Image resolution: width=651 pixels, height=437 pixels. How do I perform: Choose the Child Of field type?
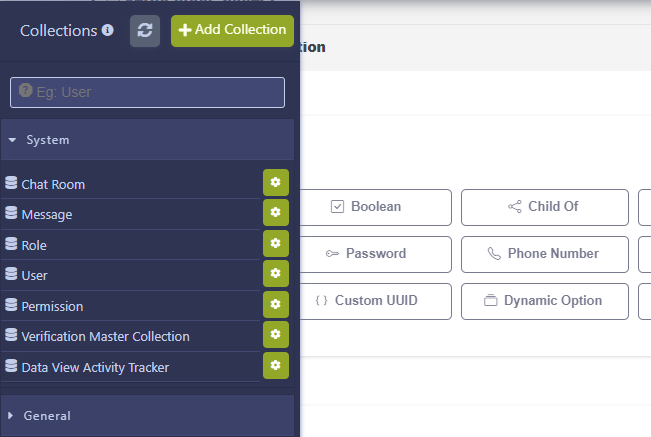(x=544, y=207)
